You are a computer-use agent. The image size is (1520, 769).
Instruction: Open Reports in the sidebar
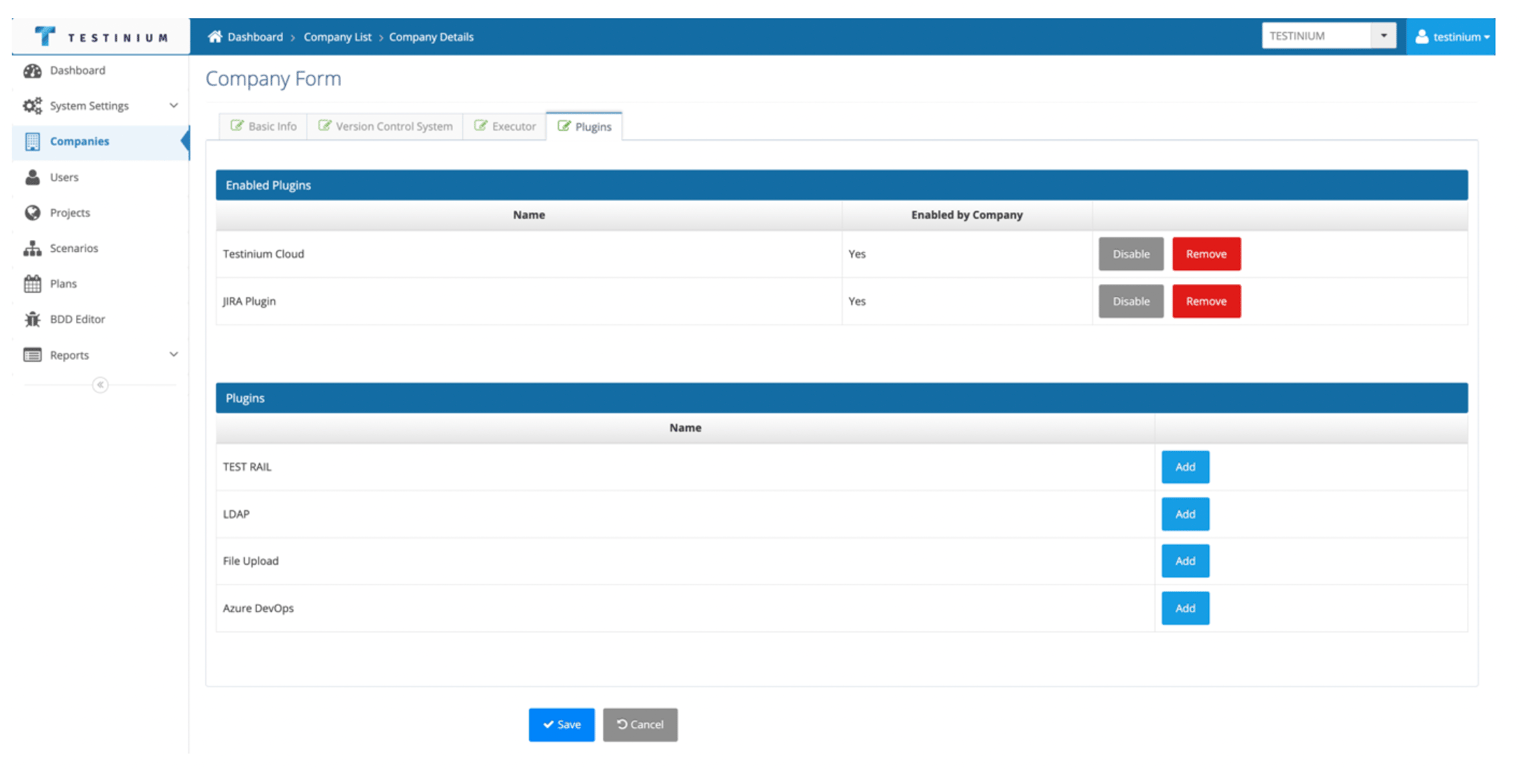pyautogui.click(x=100, y=355)
